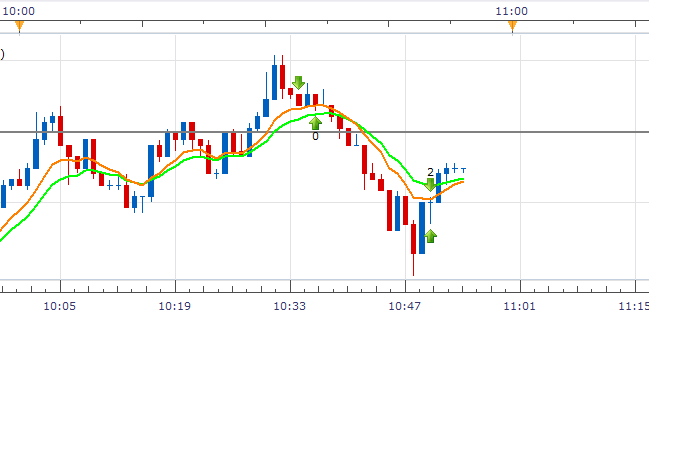675x450 pixels.
Task: Click the 10:33 time axis label
Action: (x=289, y=306)
